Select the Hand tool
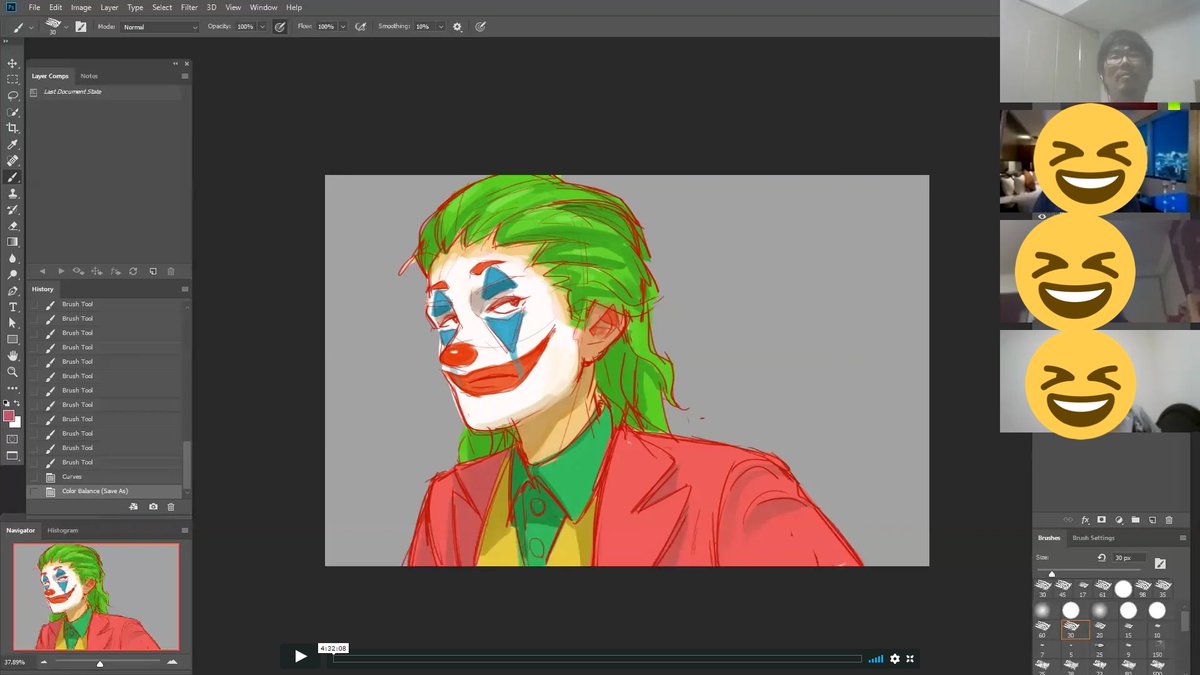This screenshot has height=675, width=1200. coord(12,355)
